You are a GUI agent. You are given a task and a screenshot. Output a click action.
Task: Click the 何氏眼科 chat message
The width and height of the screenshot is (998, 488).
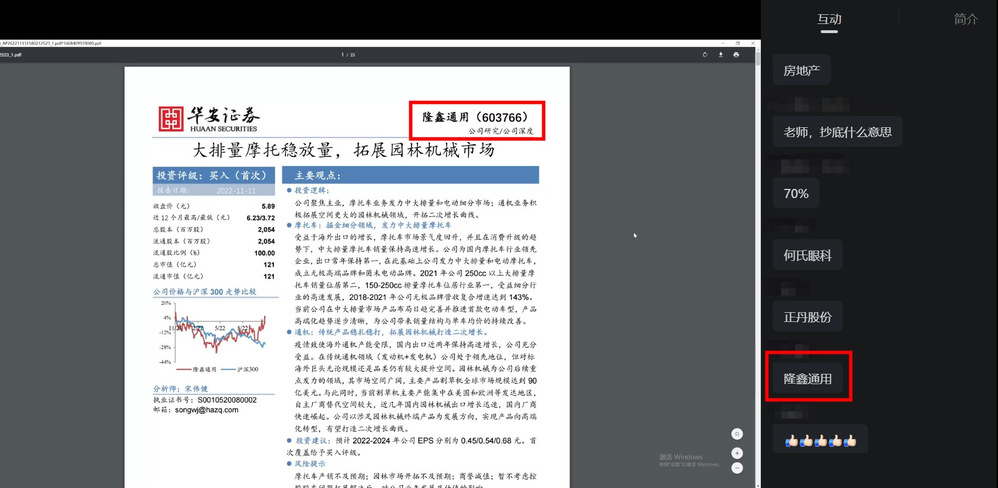coord(807,256)
